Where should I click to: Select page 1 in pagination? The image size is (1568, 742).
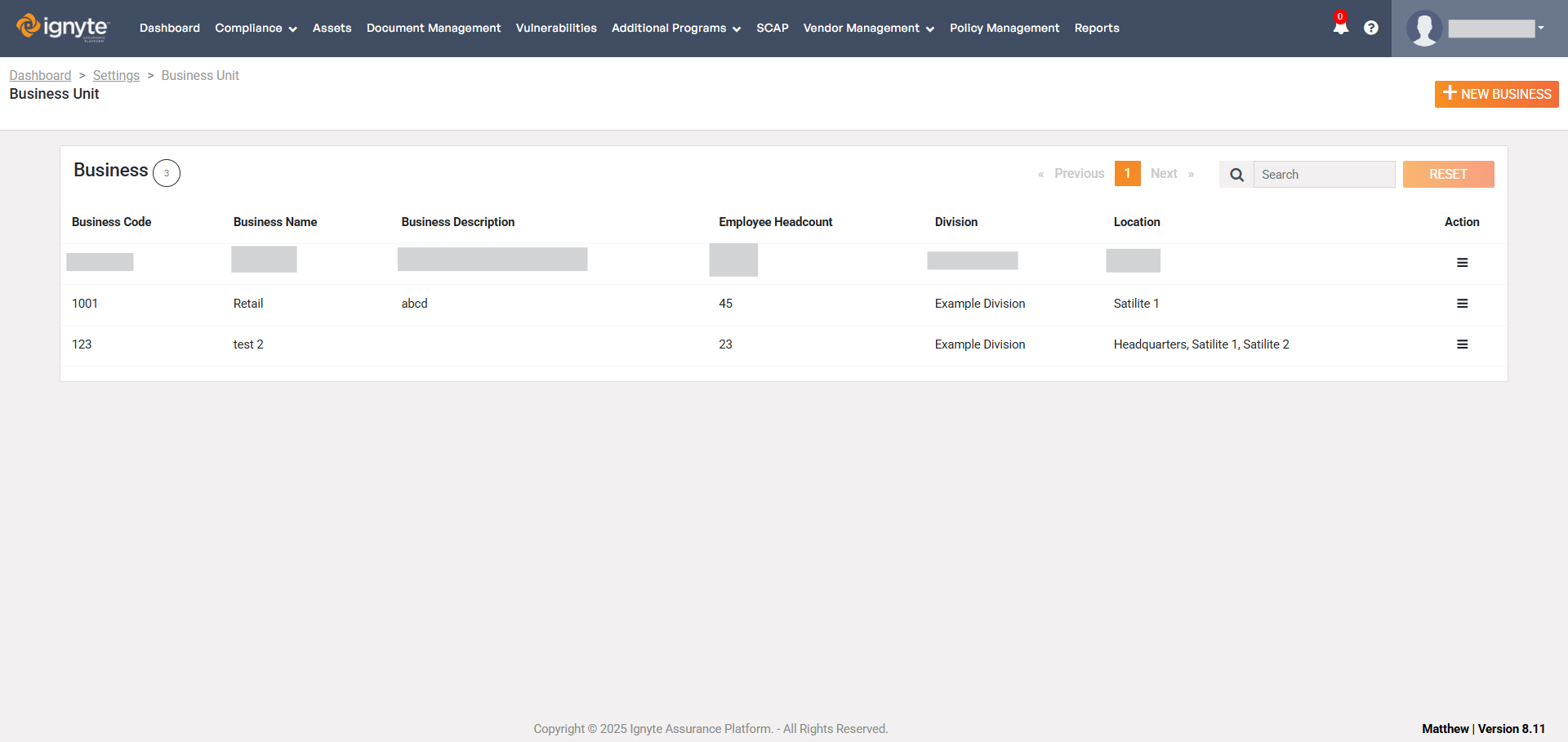coord(1128,173)
